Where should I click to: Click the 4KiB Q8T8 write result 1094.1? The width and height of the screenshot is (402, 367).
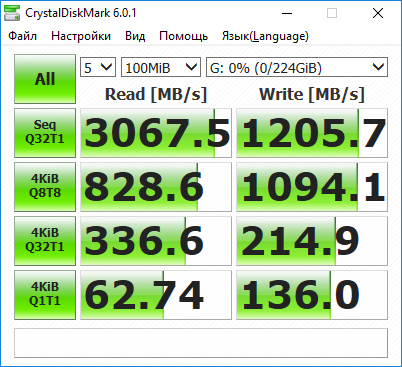312,187
